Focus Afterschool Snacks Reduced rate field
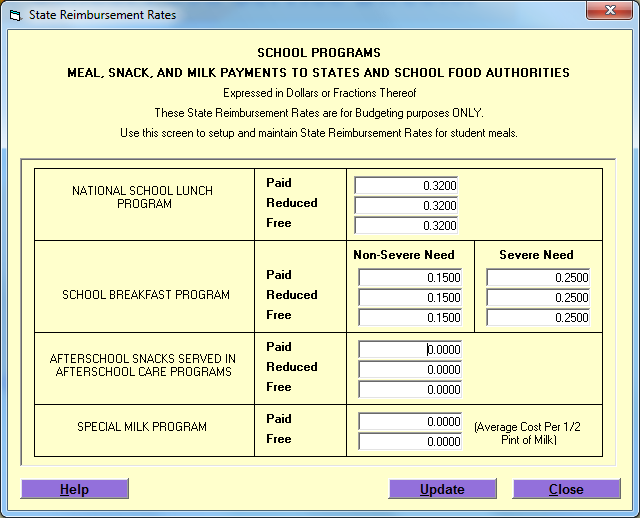640x518 pixels. point(410,370)
